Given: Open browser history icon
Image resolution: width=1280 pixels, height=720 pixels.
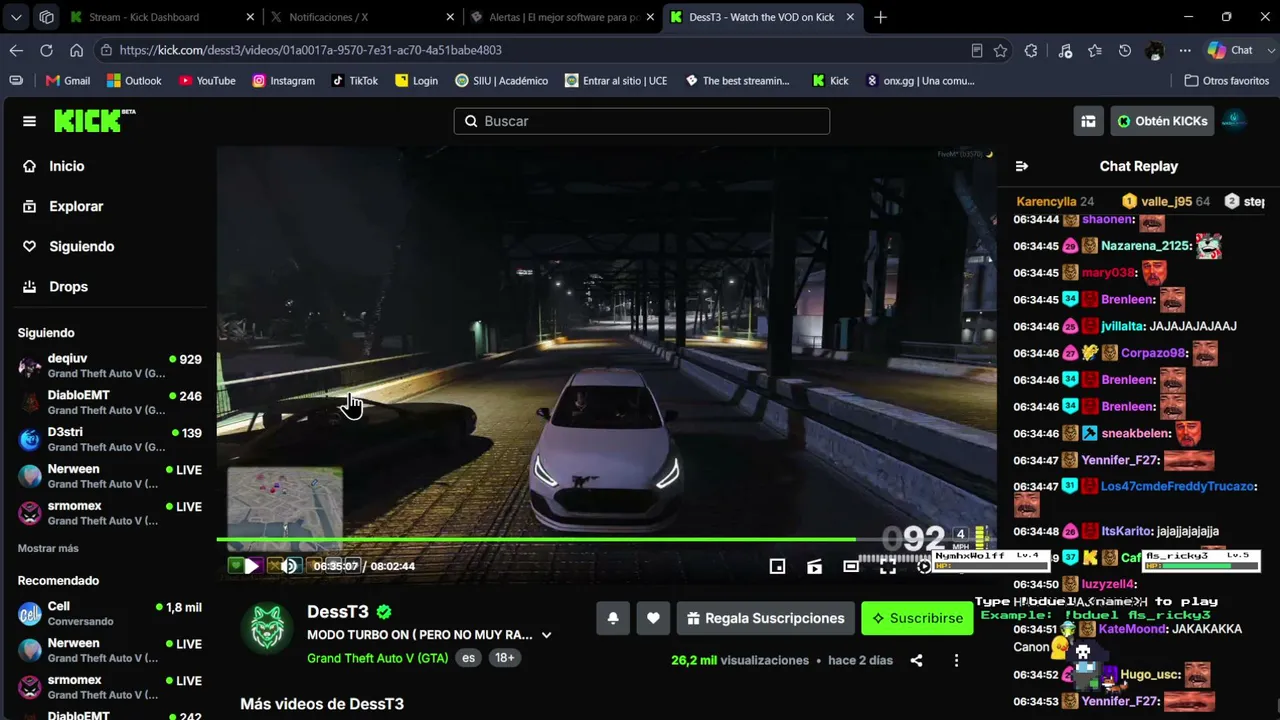Looking at the screenshot, I should [x=1125, y=50].
